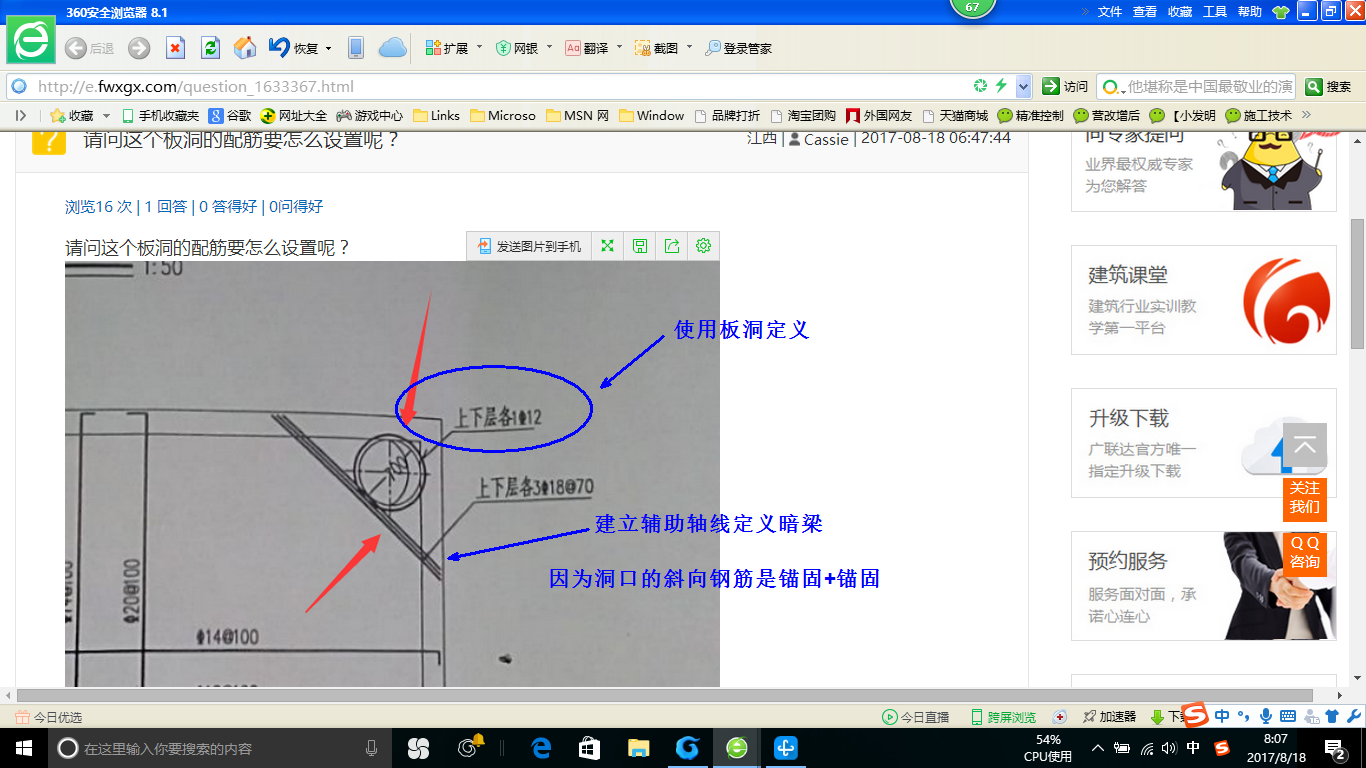Image resolution: width=1366 pixels, height=768 pixels.
Task: Open the 手机收藏夹 bookmark
Action: 160,116
